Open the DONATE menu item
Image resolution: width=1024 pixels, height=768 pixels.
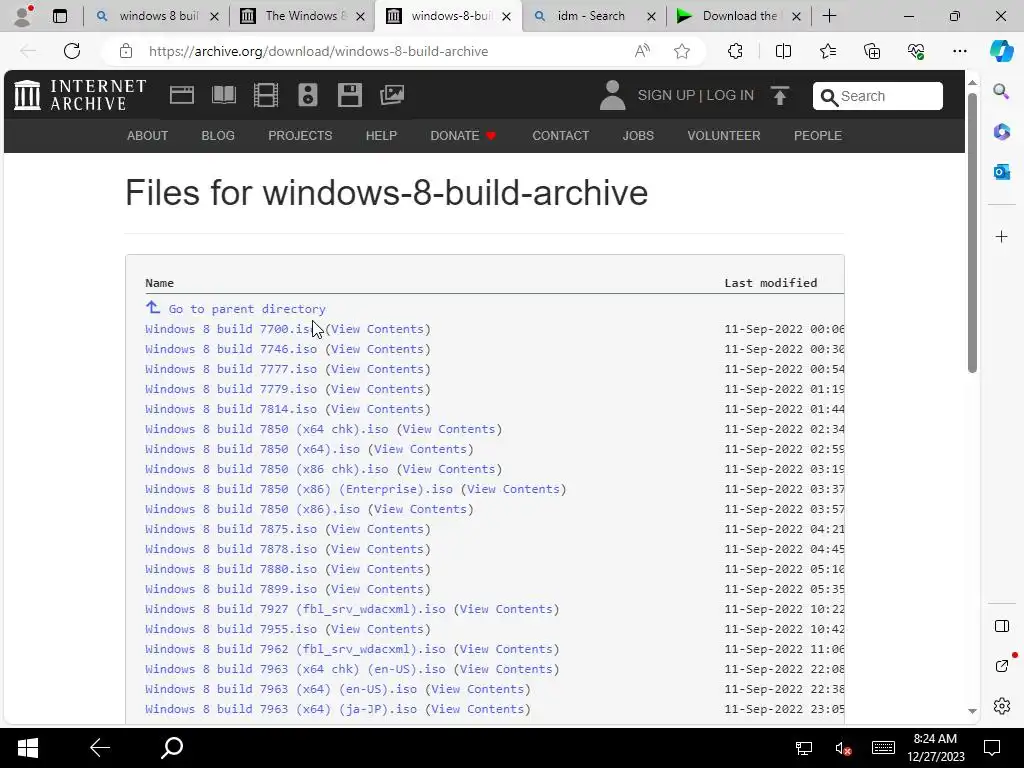pyautogui.click(x=464, y=136)
